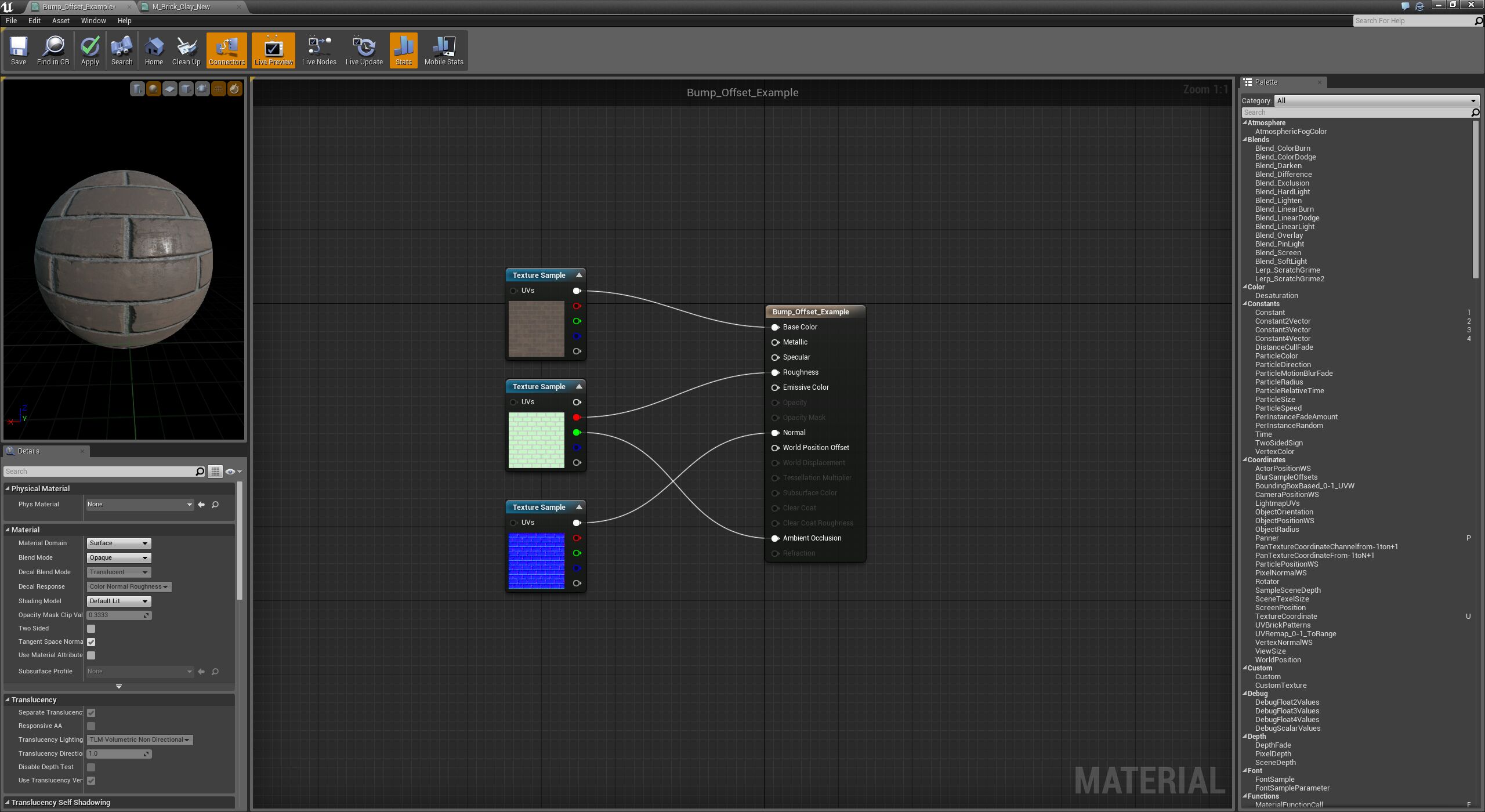Open the Mobile Stats toolbar icon
Screen dimensions: 1485x812
coord(443,50)
